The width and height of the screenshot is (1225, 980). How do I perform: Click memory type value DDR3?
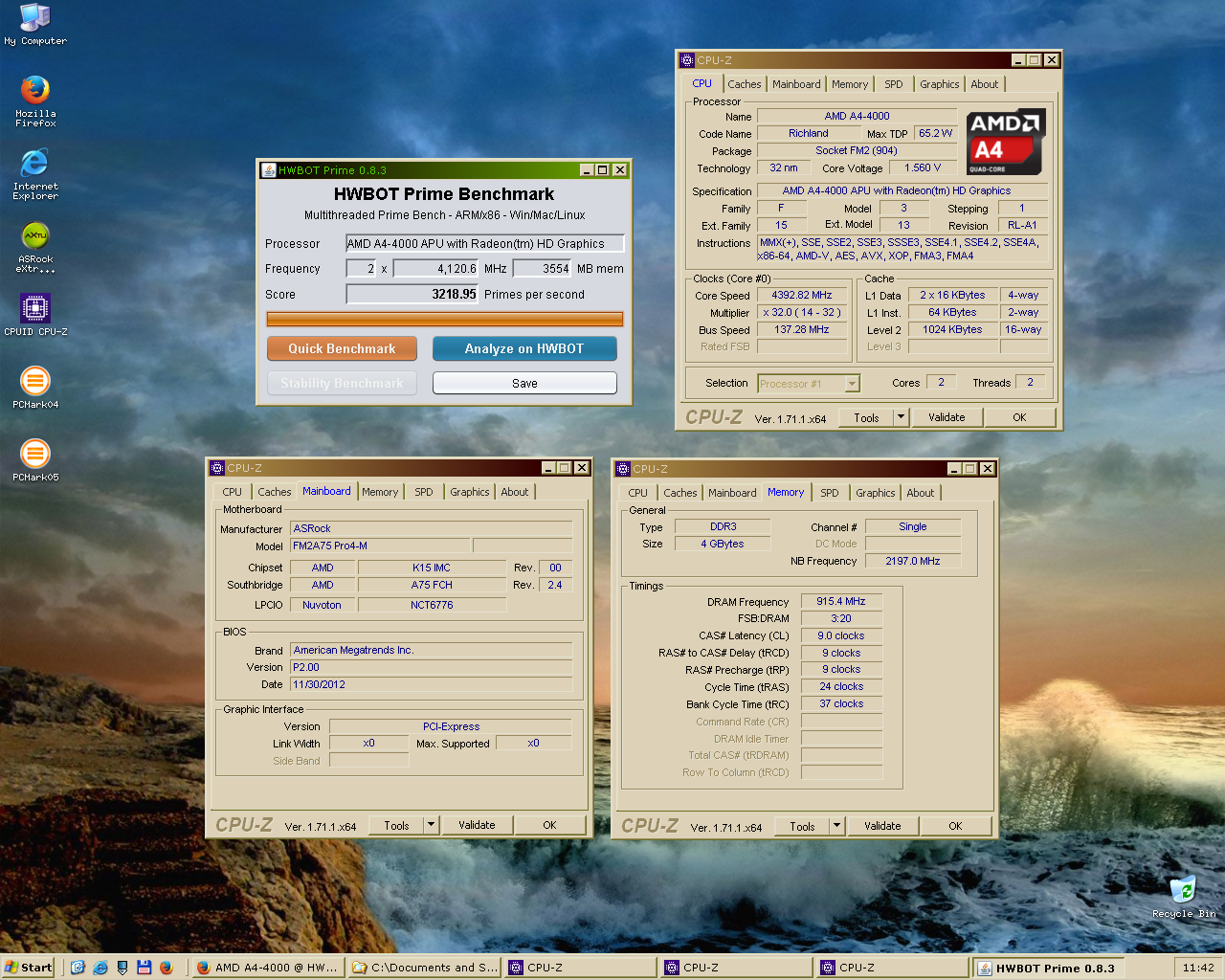[x=723, y=526]
